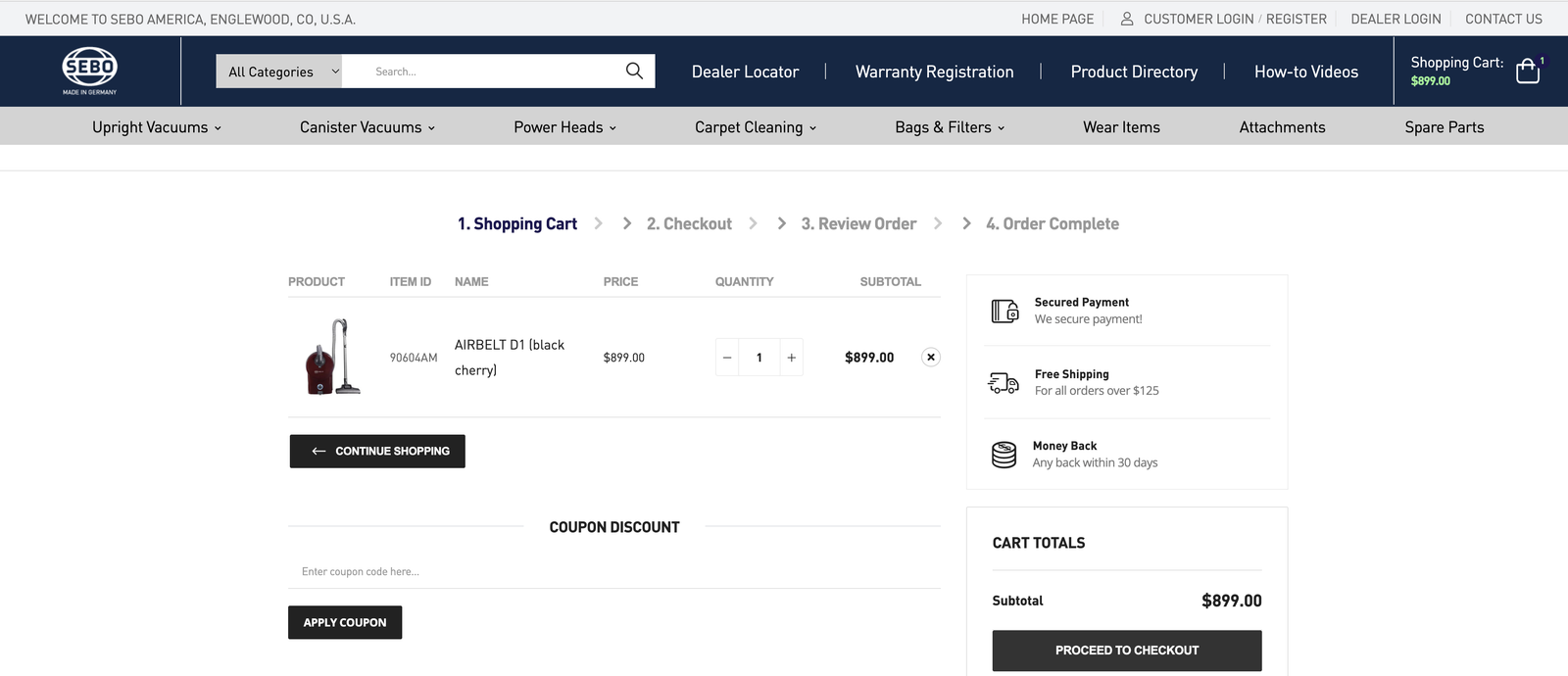Go to the Dealer Locator page
This screenshot has height=676, width=1568.
[x=745, y=72]
